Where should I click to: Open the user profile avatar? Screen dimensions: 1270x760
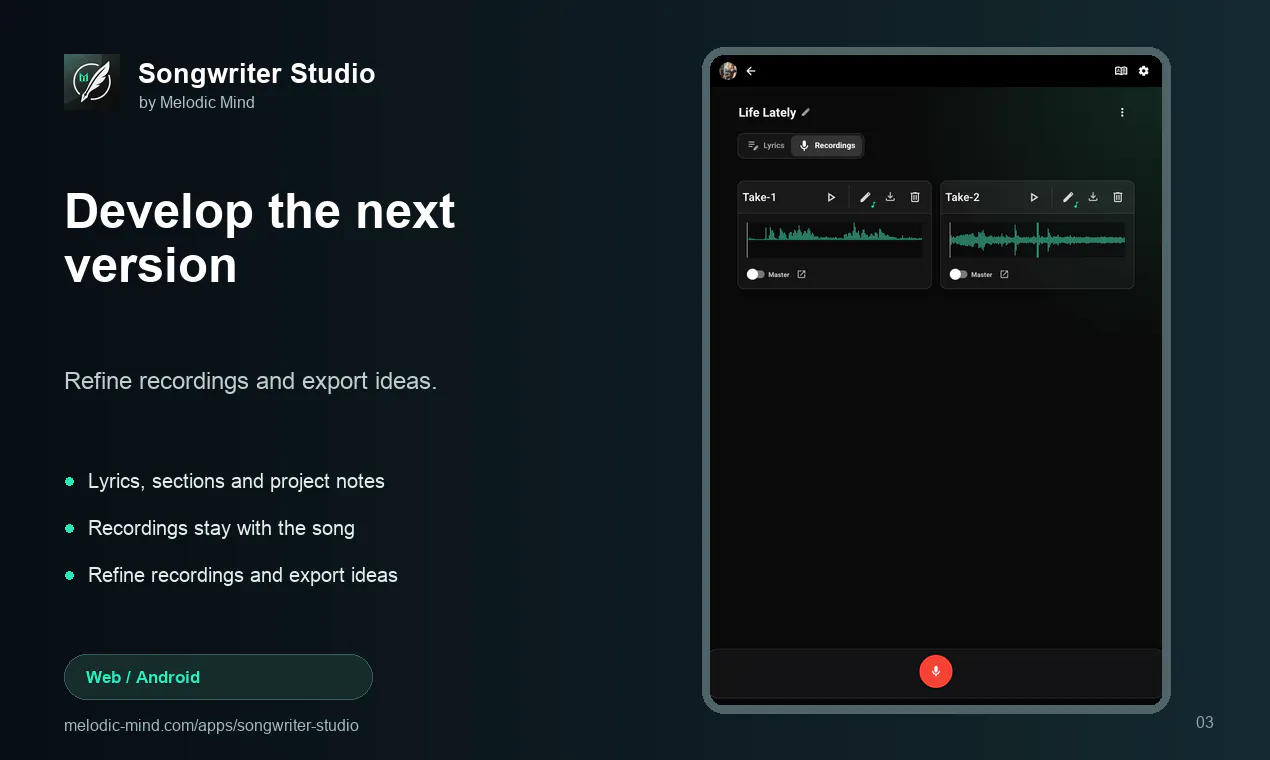pyautogui.click(x=728, y=71)
